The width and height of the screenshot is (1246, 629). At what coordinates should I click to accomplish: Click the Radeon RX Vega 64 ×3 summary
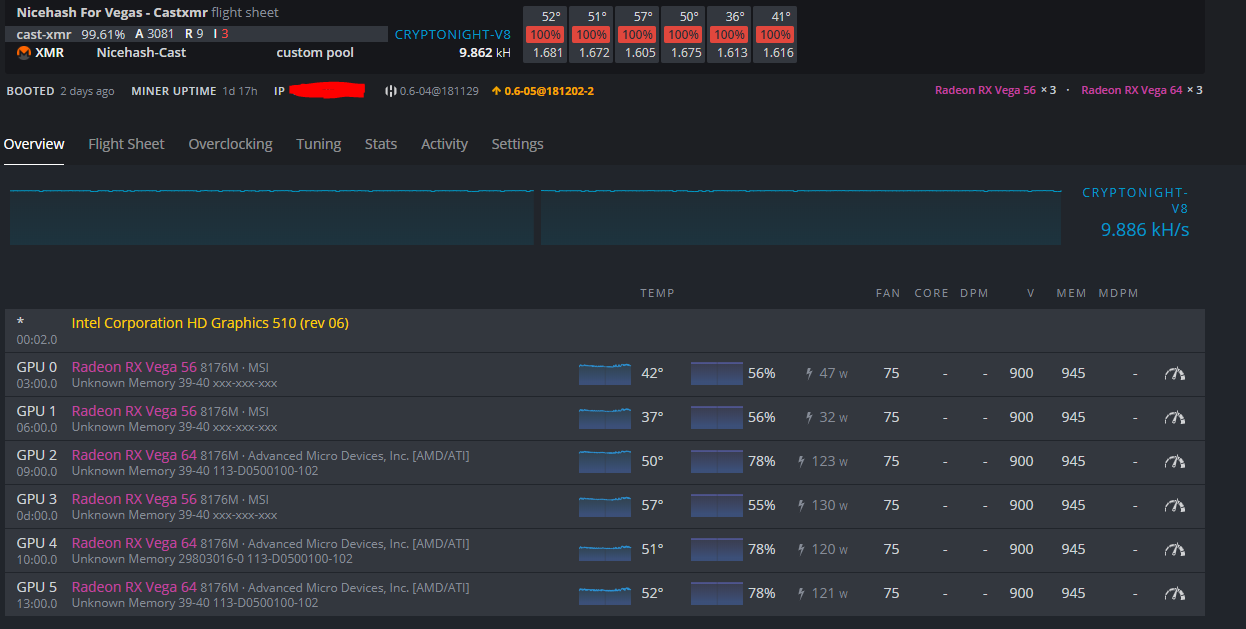(x=1142, y=90)
